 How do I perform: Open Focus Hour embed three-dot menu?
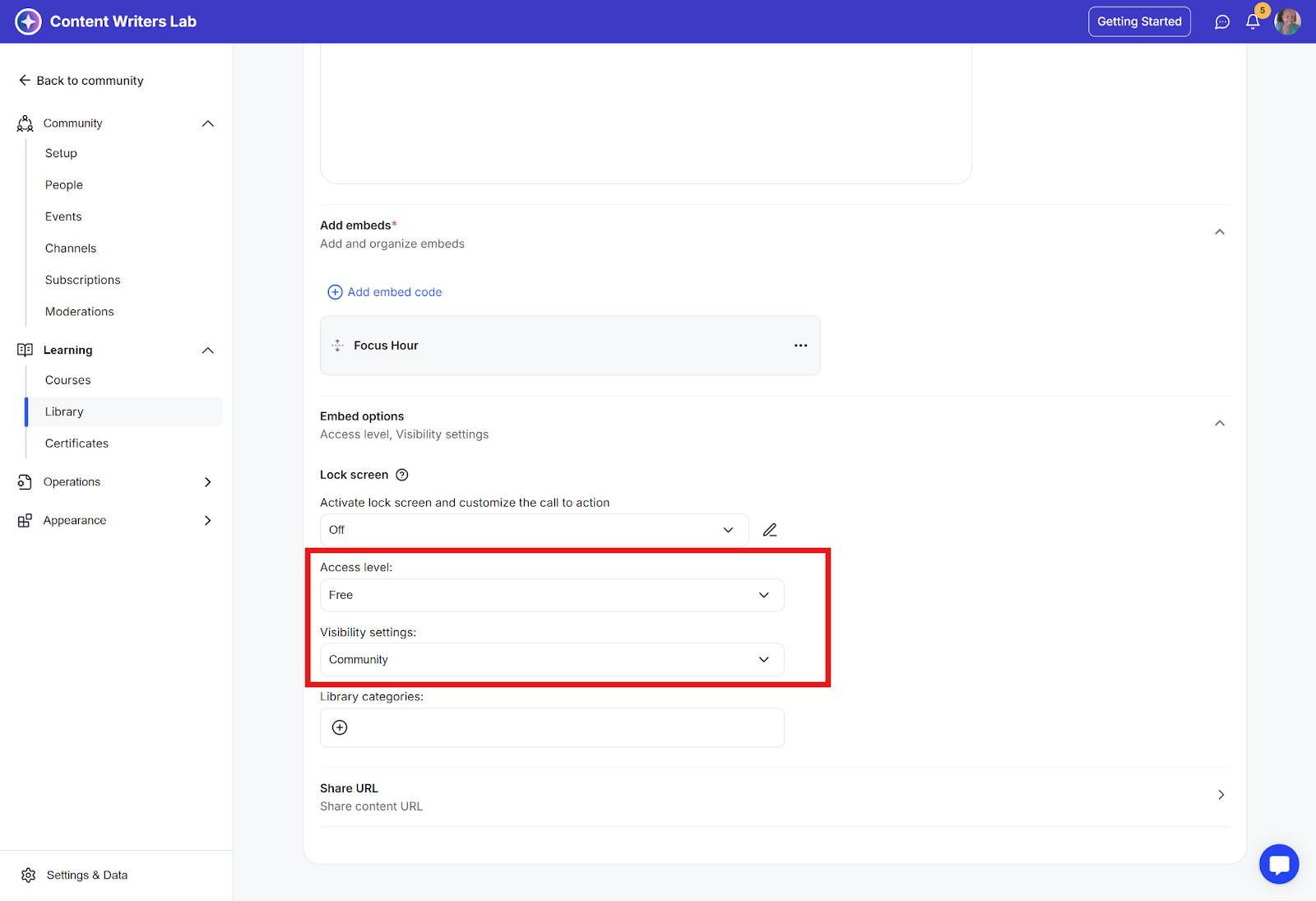800,346
